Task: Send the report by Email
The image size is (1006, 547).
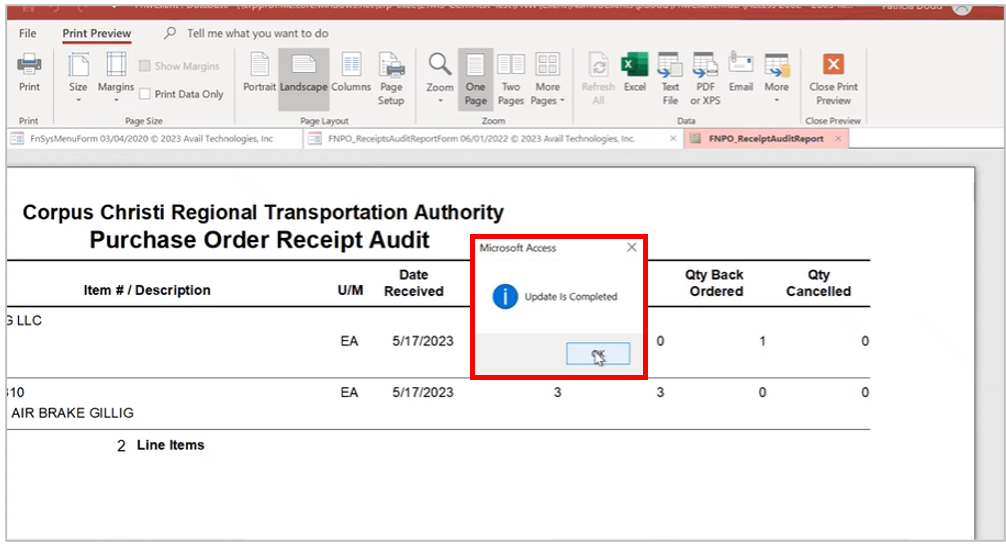Action: [741, 74]
